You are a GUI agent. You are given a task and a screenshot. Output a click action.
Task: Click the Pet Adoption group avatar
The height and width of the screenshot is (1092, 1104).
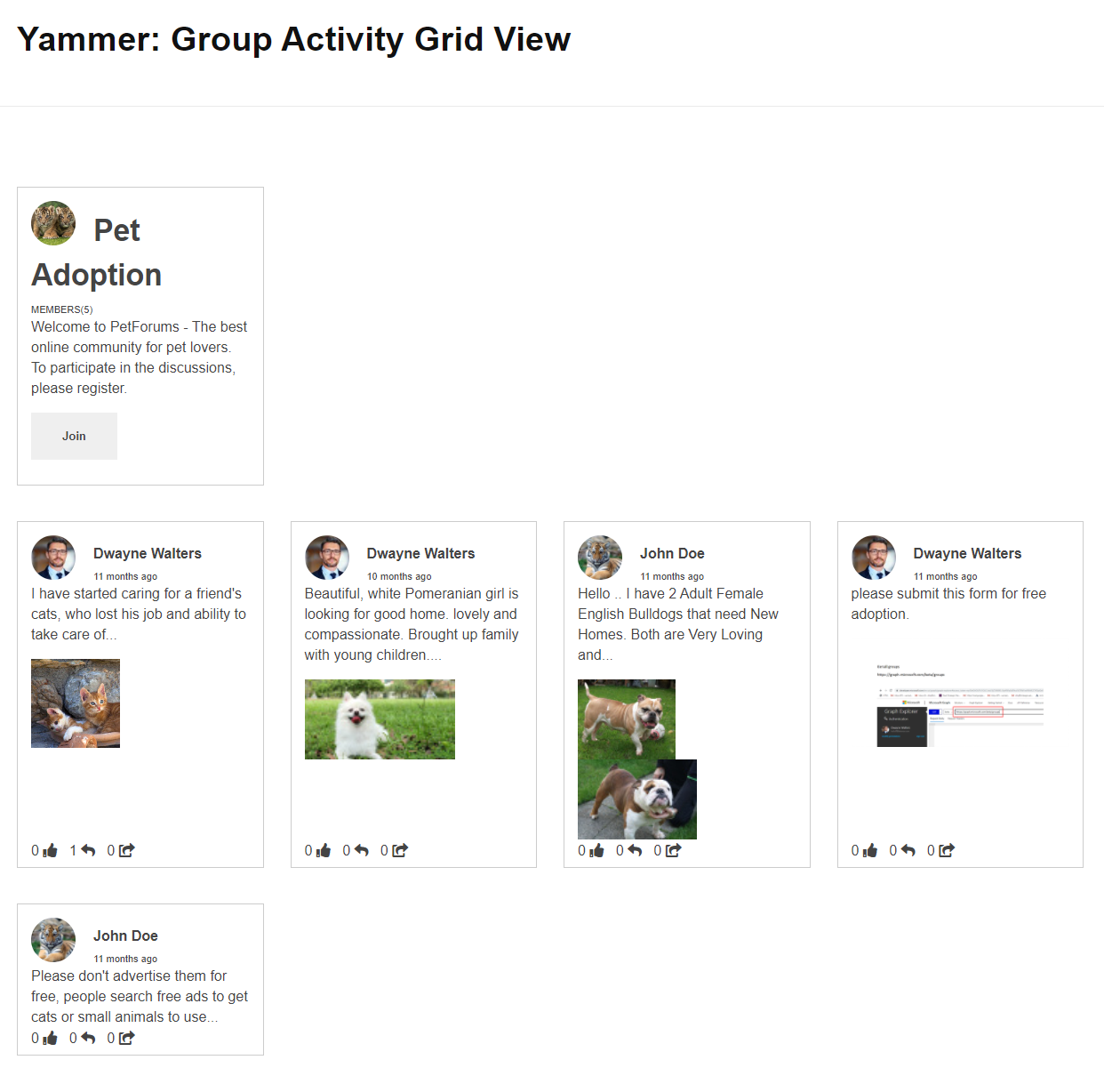pos(53,223)
